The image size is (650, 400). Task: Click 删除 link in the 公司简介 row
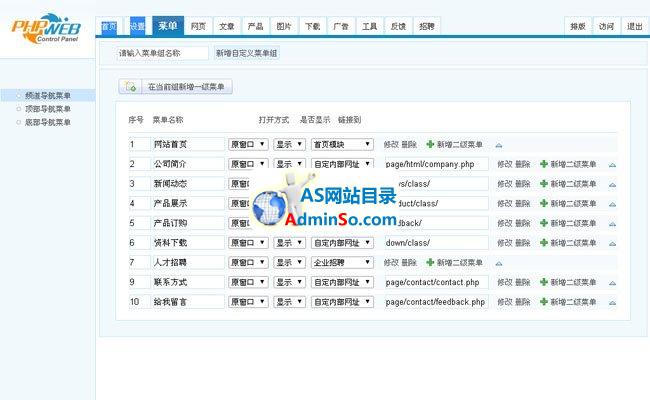coord(523,164)
